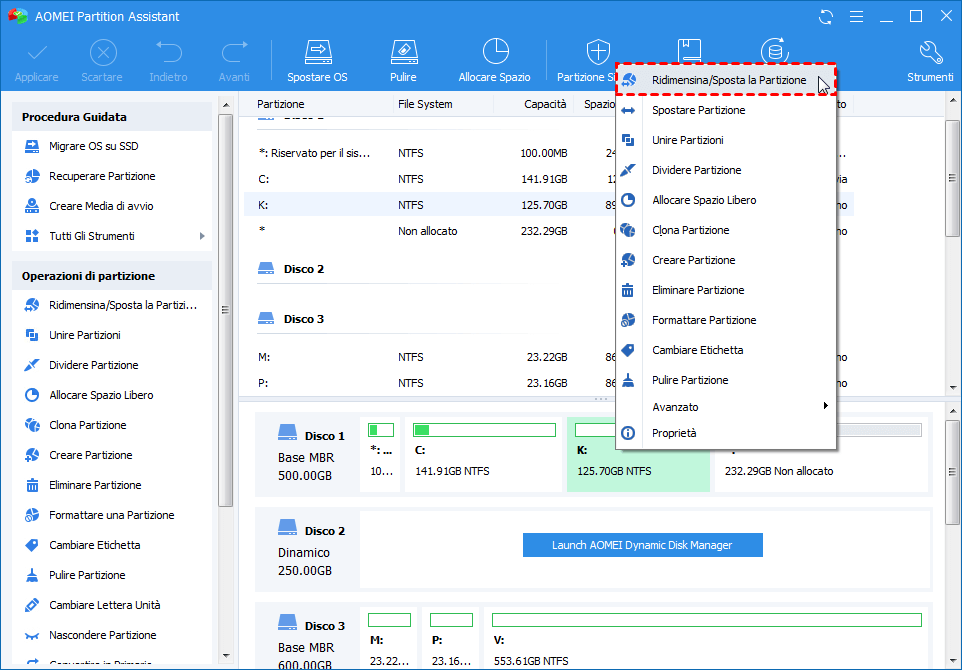
Task: Click the Avanti redo icon
Action: (x=234, y=53)
